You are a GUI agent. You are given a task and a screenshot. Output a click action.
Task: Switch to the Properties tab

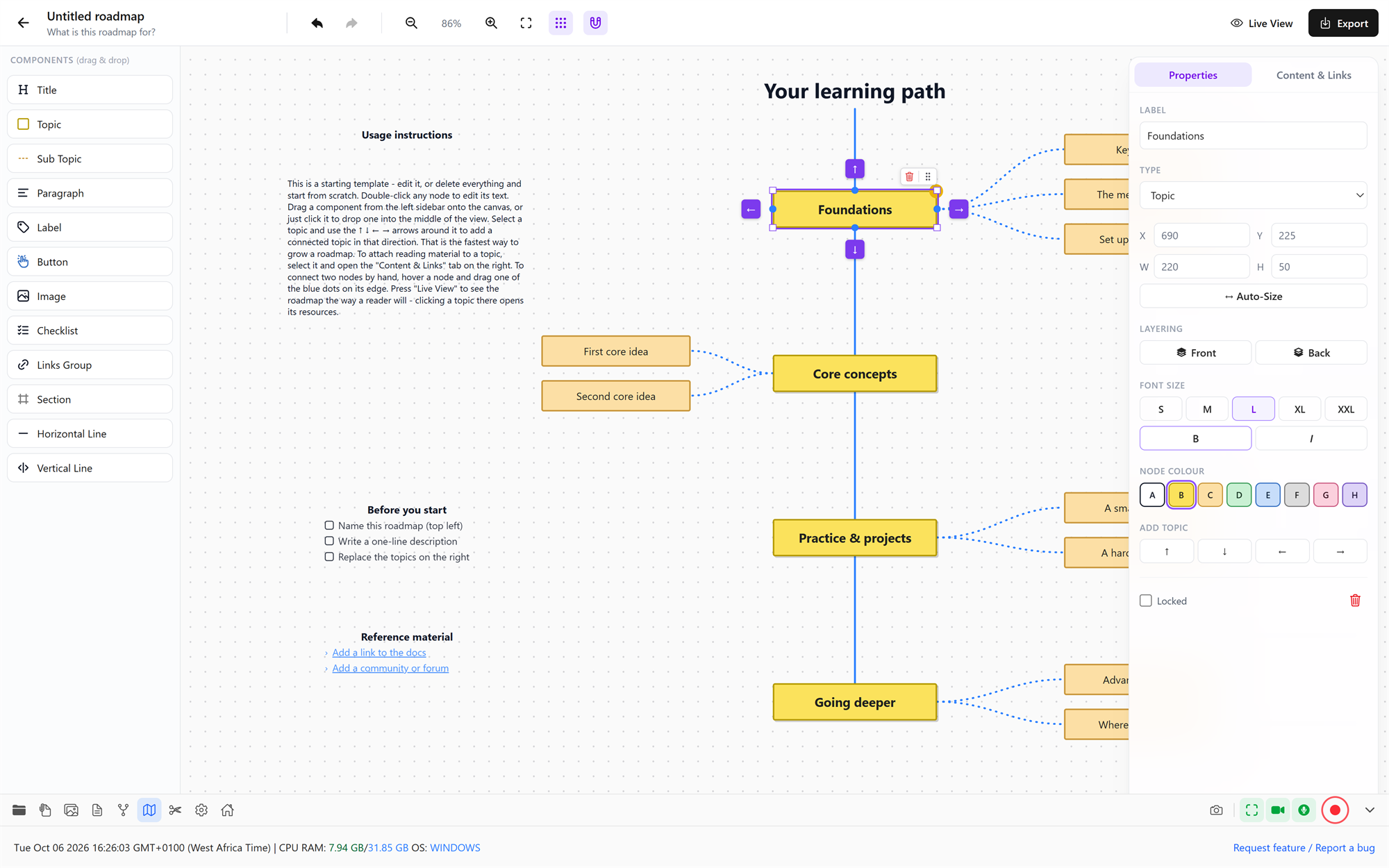[1192, 75]
